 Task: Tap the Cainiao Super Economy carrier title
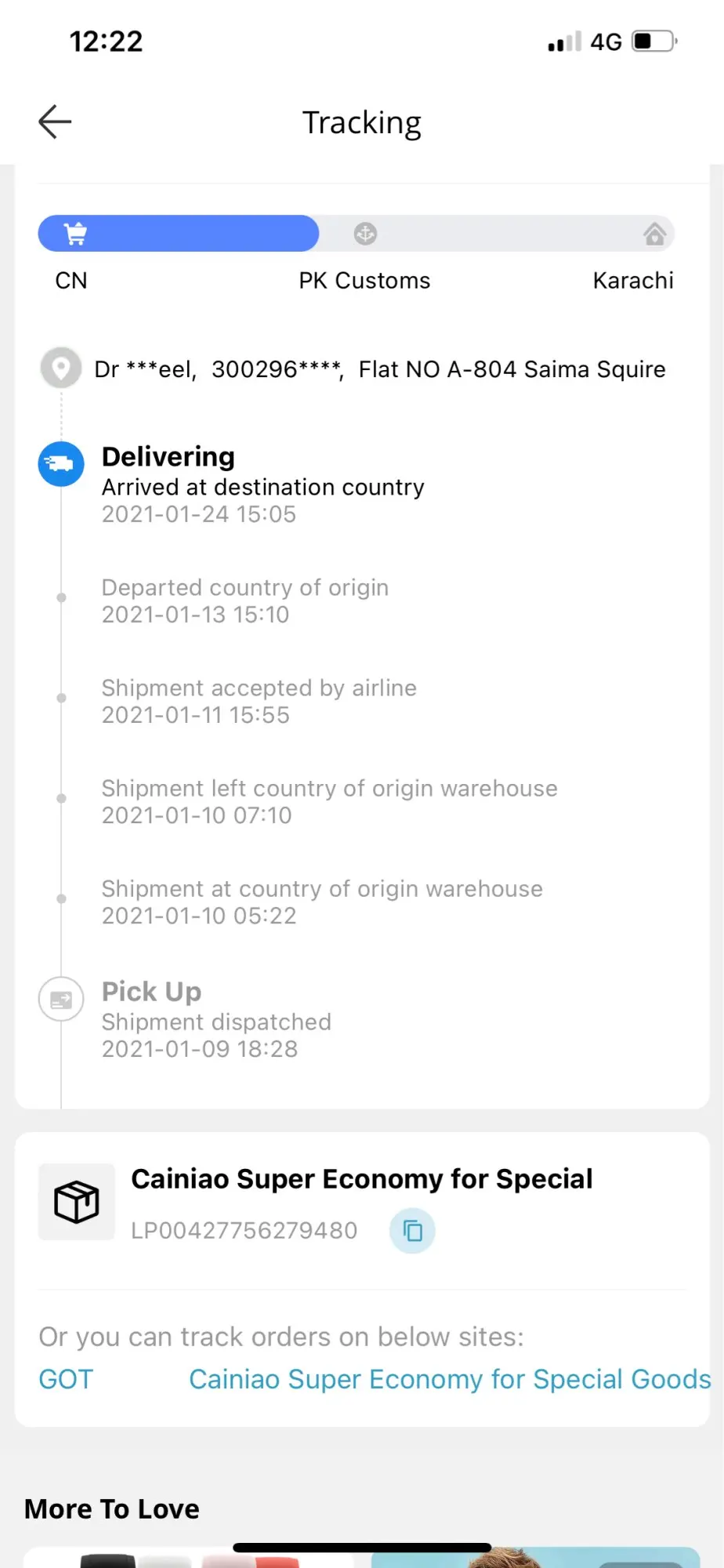(361, 1179)
